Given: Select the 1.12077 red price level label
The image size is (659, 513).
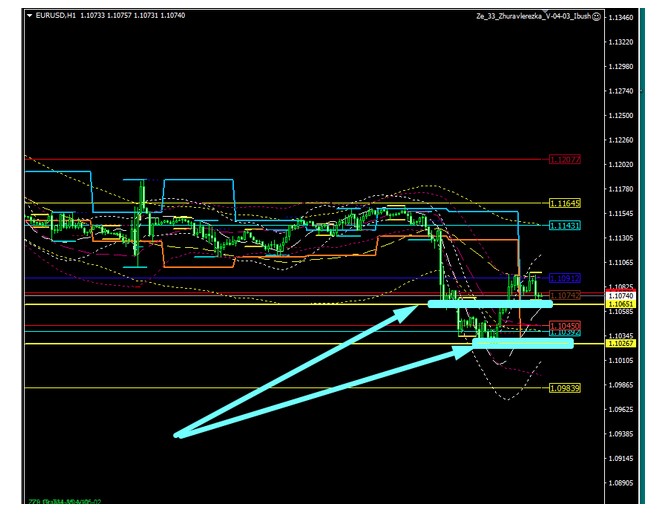Looking at the screenshot, I should point(564,159).
